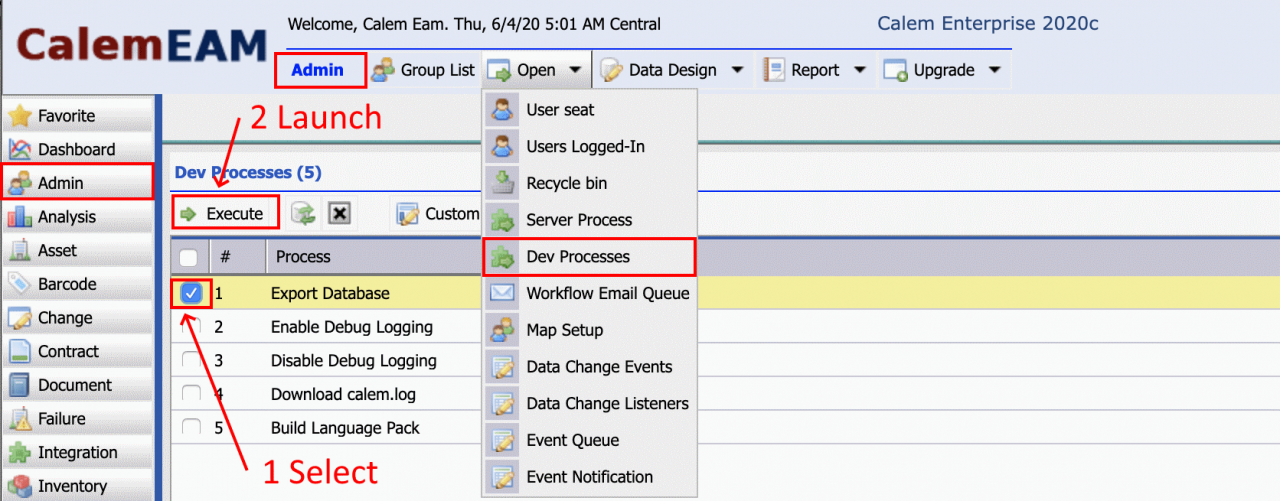Click the Customize icon in the toolbar
The width and height of the screenshot is (1280, 501).
(407, 214)
